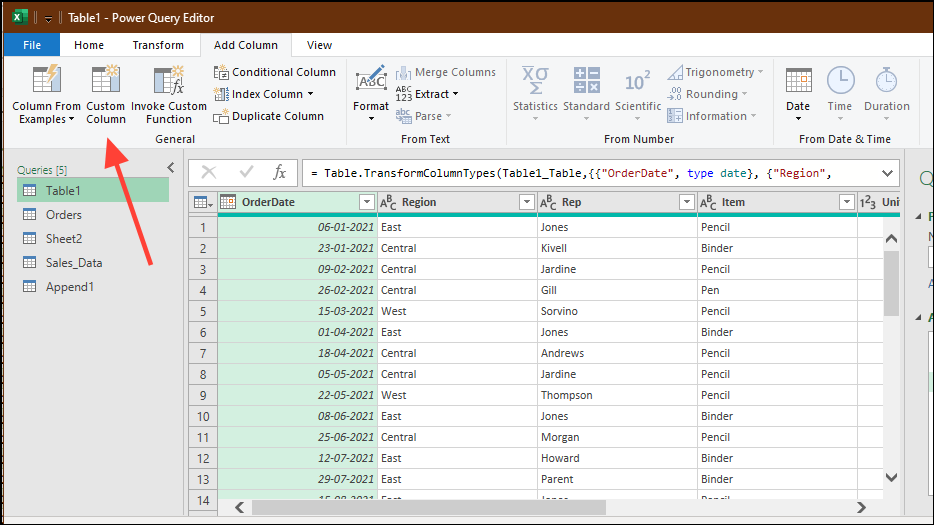Image resolution: width=934 pixels, height=525 pixels.
Task: Open Item column filter dropdown
Action: (x=846, y=203)
